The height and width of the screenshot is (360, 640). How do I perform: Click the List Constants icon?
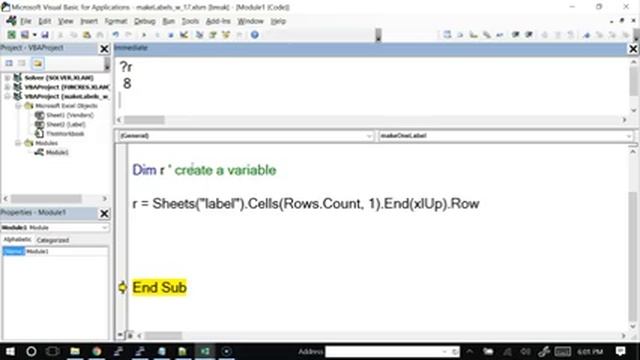pos(460,35)
